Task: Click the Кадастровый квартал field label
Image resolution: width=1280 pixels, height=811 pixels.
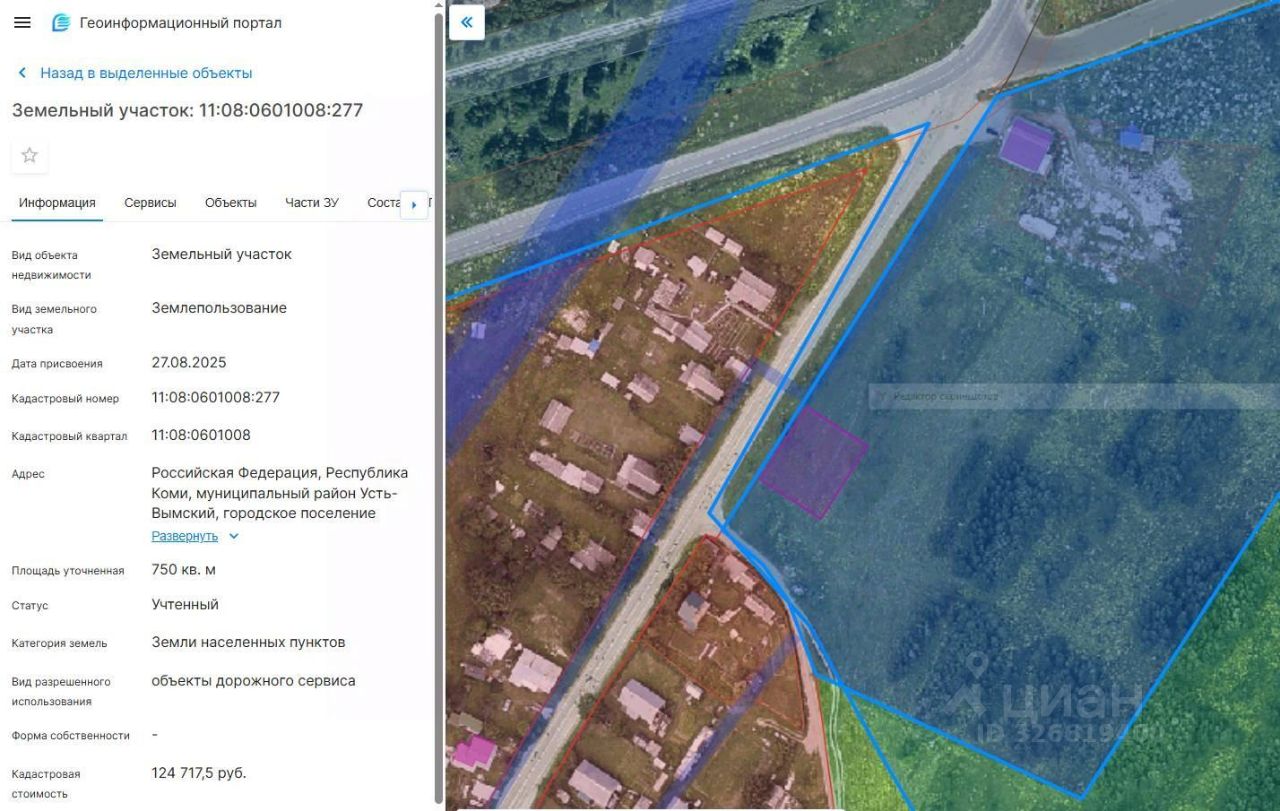Action: (69, 436)
